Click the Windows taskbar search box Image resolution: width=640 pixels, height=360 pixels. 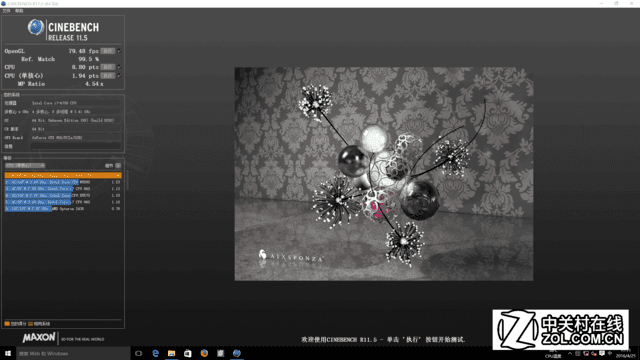click(73, 353)
